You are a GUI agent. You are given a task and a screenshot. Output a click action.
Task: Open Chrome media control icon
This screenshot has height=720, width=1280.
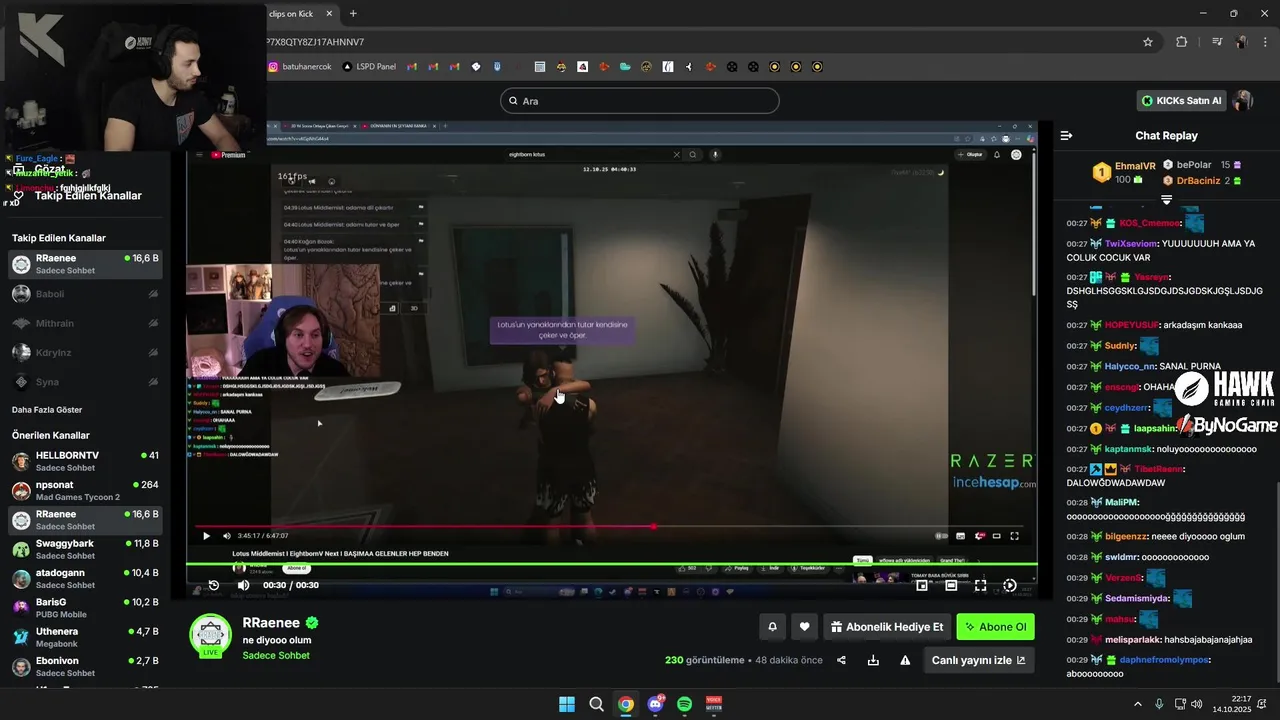(1217, 42)
